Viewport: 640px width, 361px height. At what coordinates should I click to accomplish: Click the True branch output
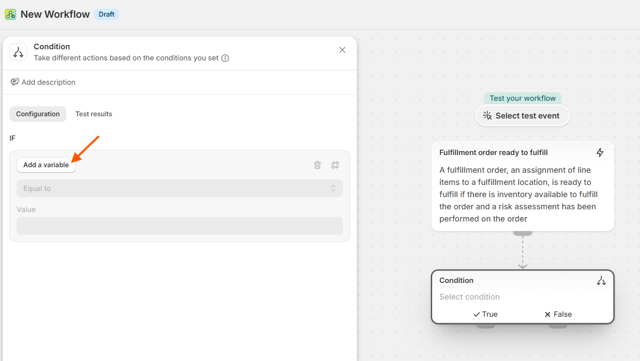pos(485,314)
